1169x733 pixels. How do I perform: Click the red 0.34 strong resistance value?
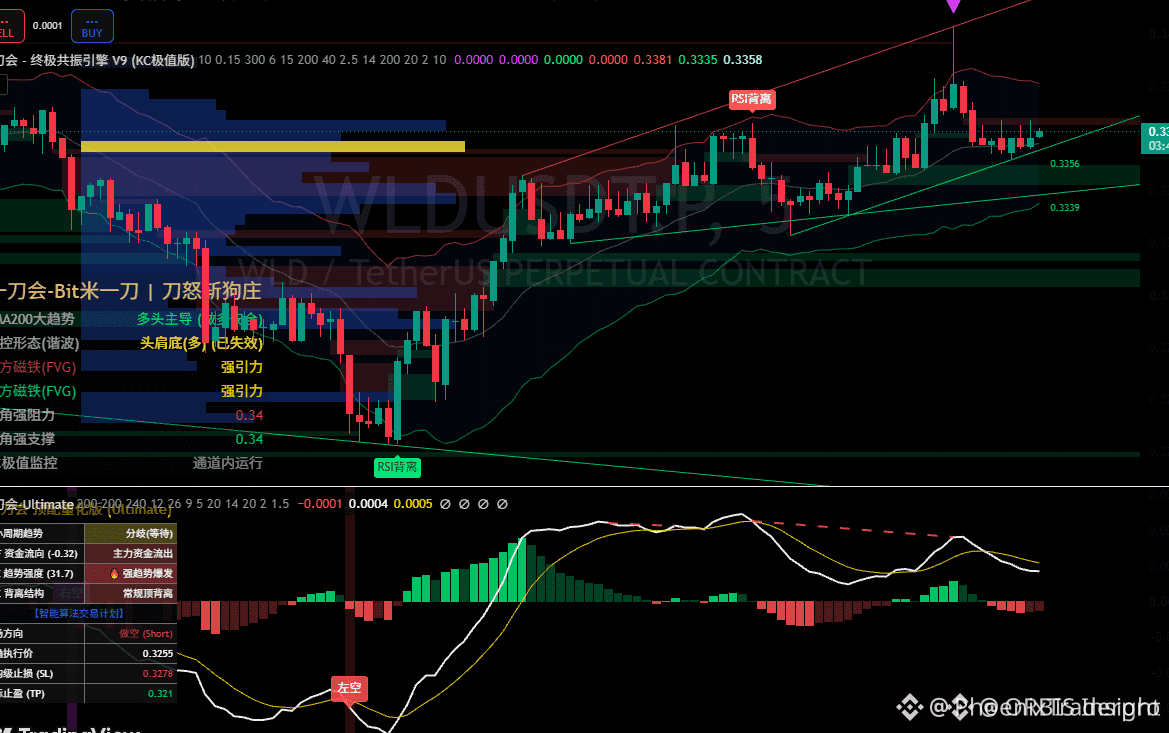point(249,415)
